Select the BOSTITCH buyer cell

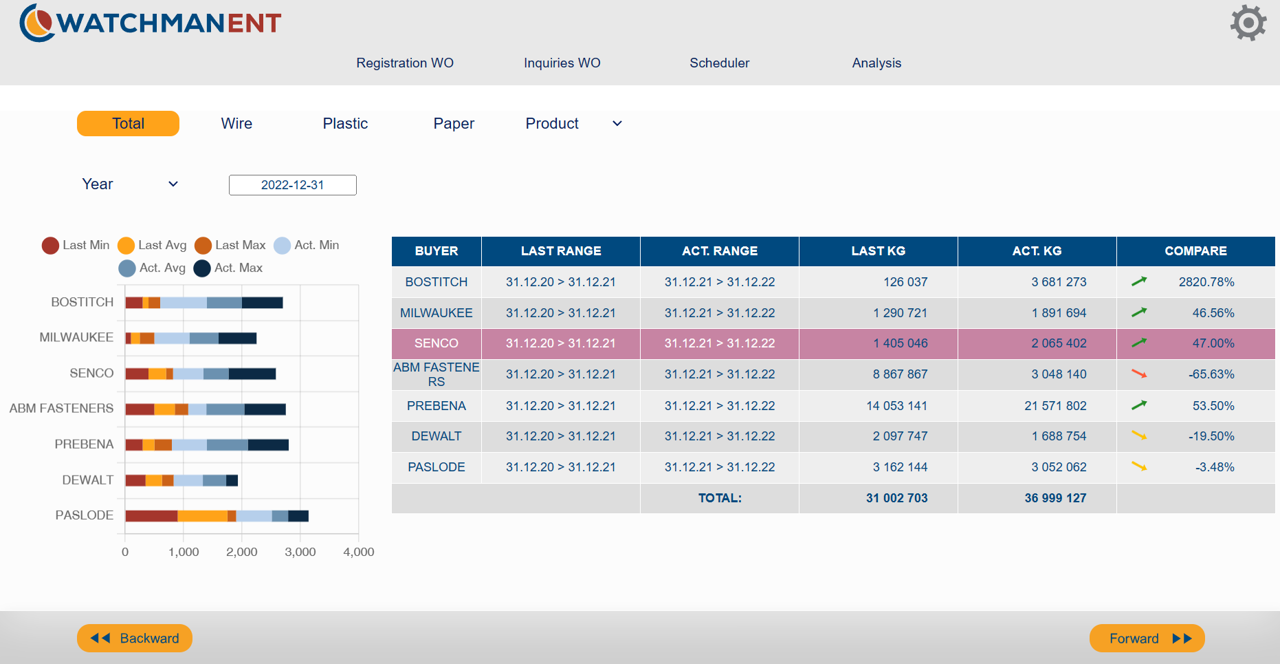(x=436, y=282)
